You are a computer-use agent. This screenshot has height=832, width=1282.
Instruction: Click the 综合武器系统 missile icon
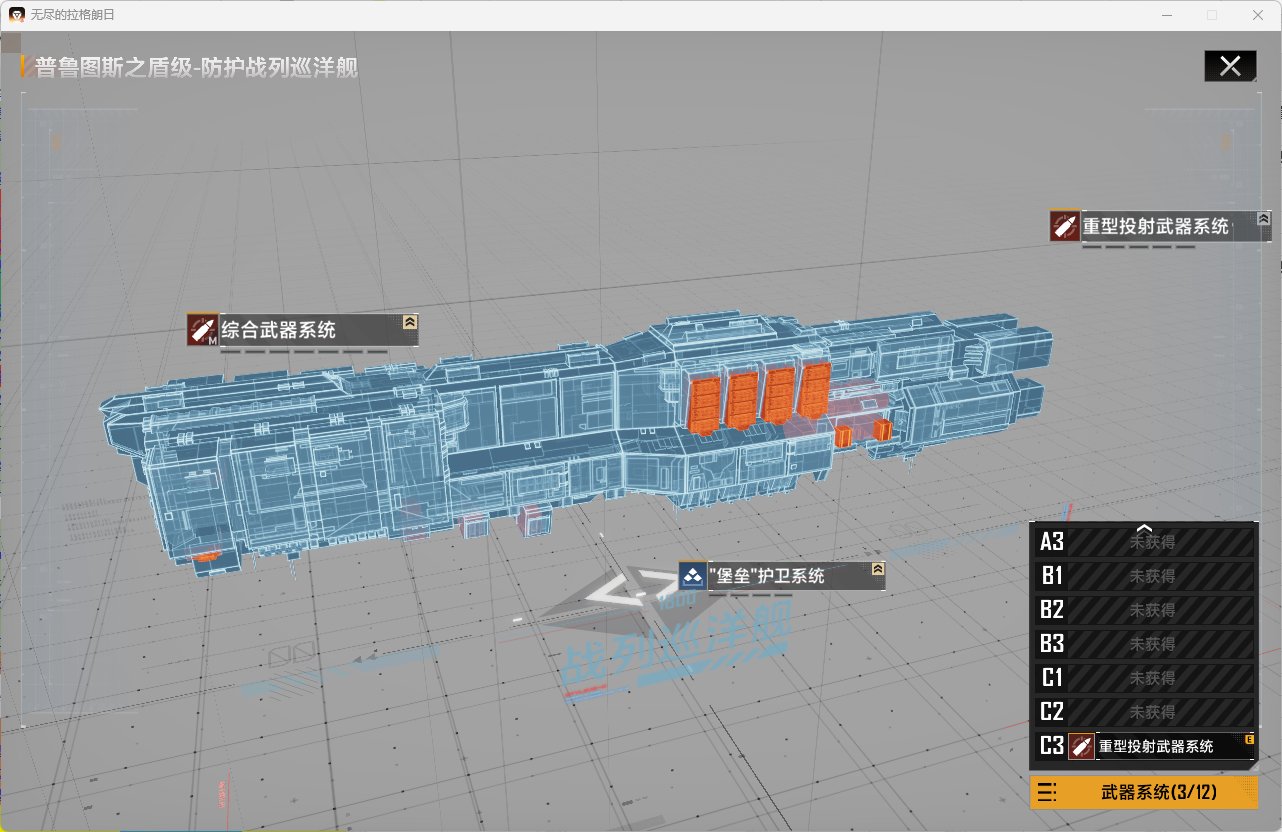pyautogui.click(x=202, y=329)
